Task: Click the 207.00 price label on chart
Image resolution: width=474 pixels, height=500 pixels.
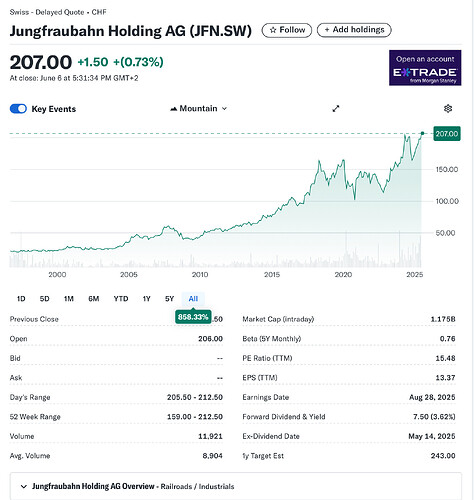Action: pyautogui.click(x=447, y=134)
